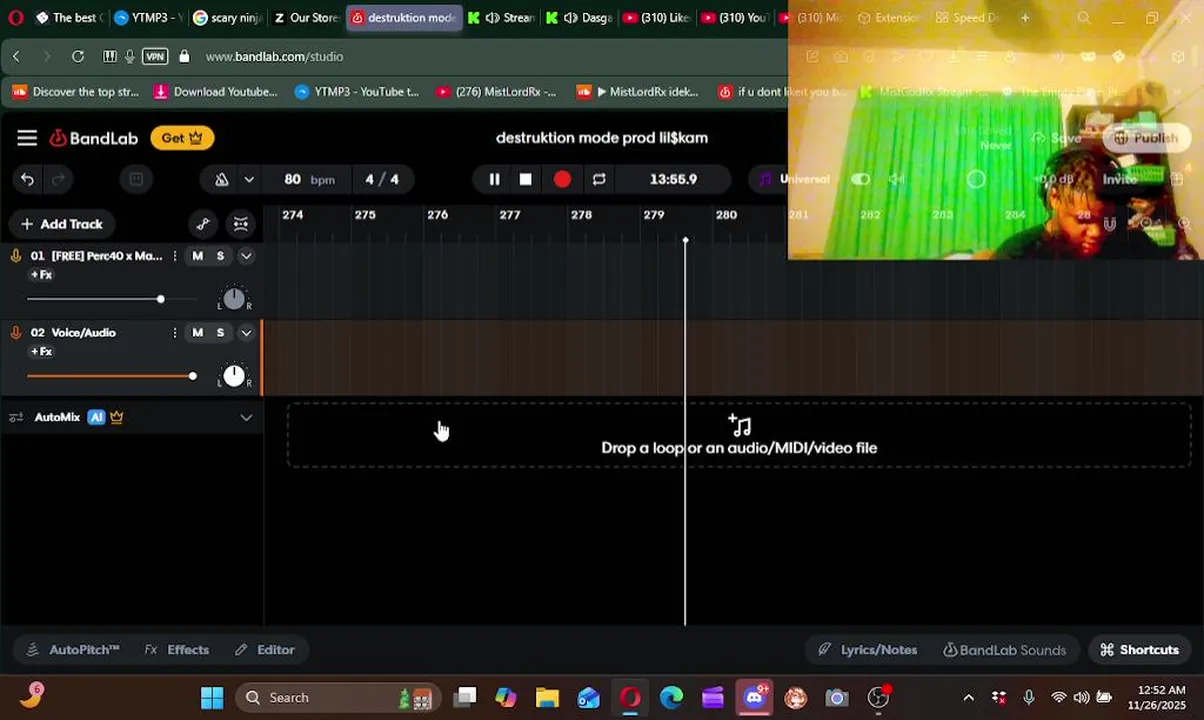Open the three-dot menu for track 01
This screenshot has width=1204, height=720.
(x=175, y=256)
